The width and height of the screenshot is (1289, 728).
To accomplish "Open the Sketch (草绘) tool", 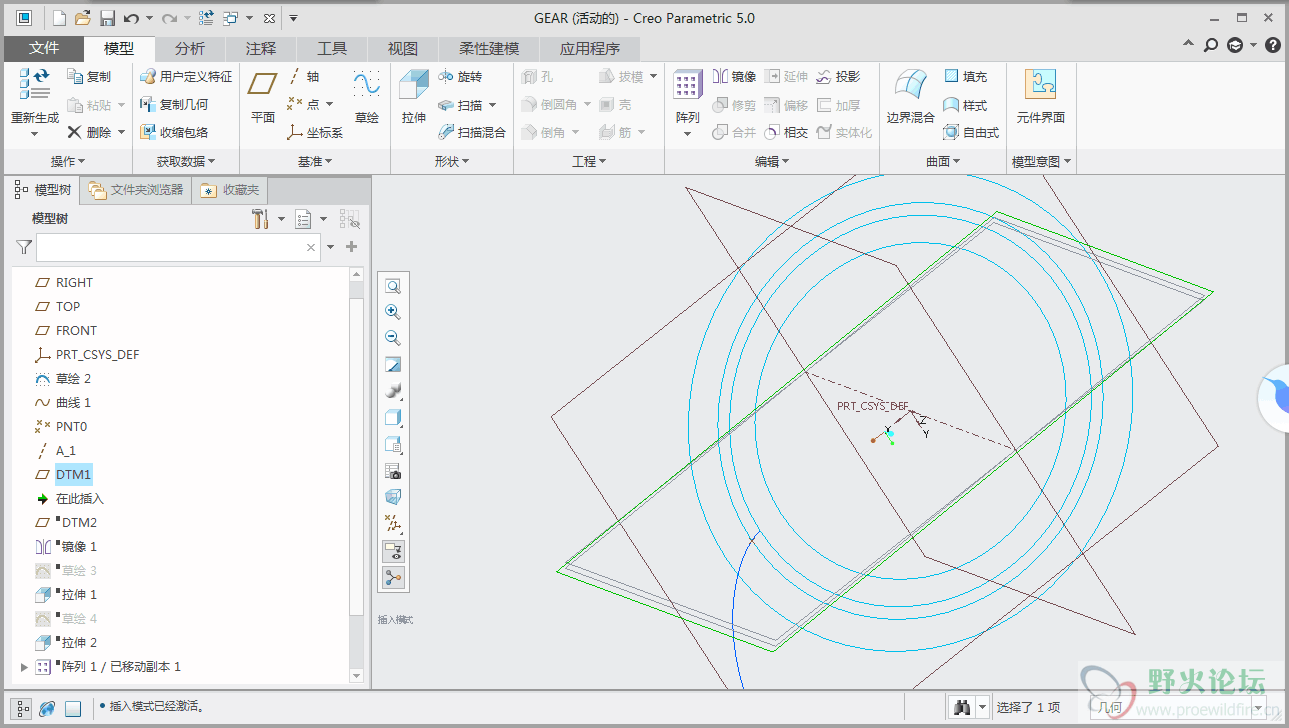I will pyautogui.click(x=367, y=97).
